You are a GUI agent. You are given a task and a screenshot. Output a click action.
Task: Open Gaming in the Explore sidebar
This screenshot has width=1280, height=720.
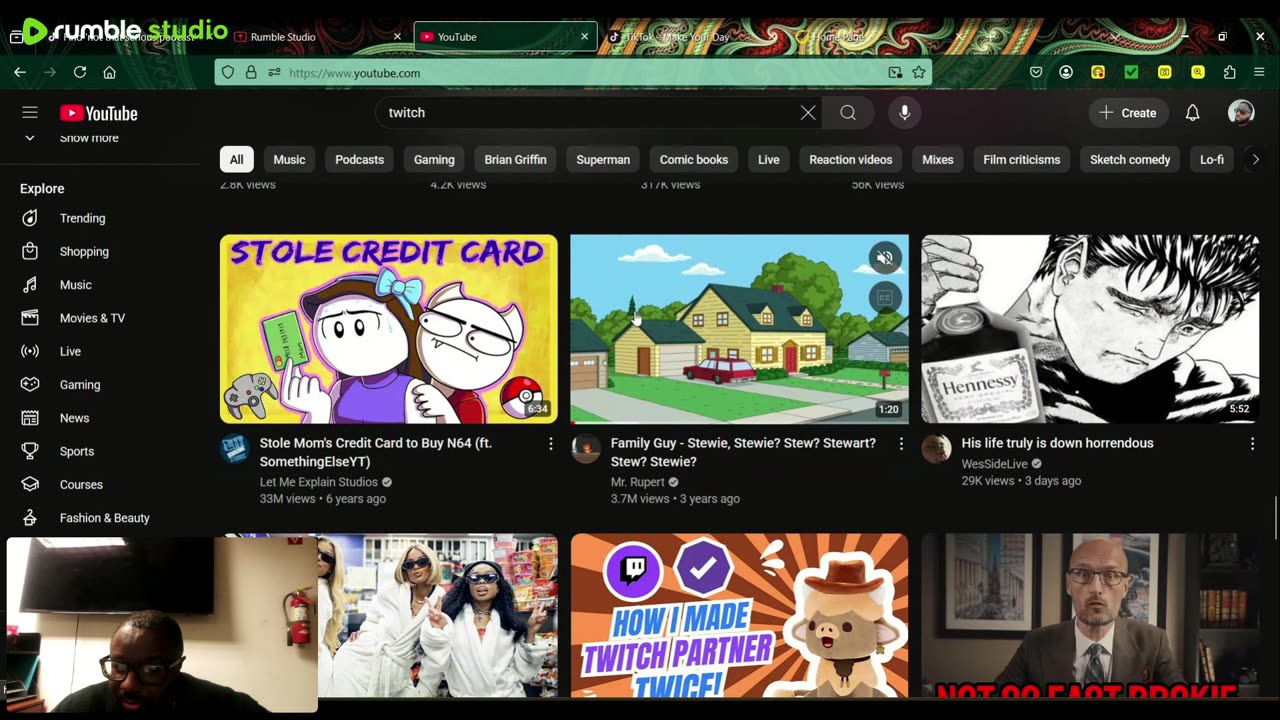[x=100, y=385]
